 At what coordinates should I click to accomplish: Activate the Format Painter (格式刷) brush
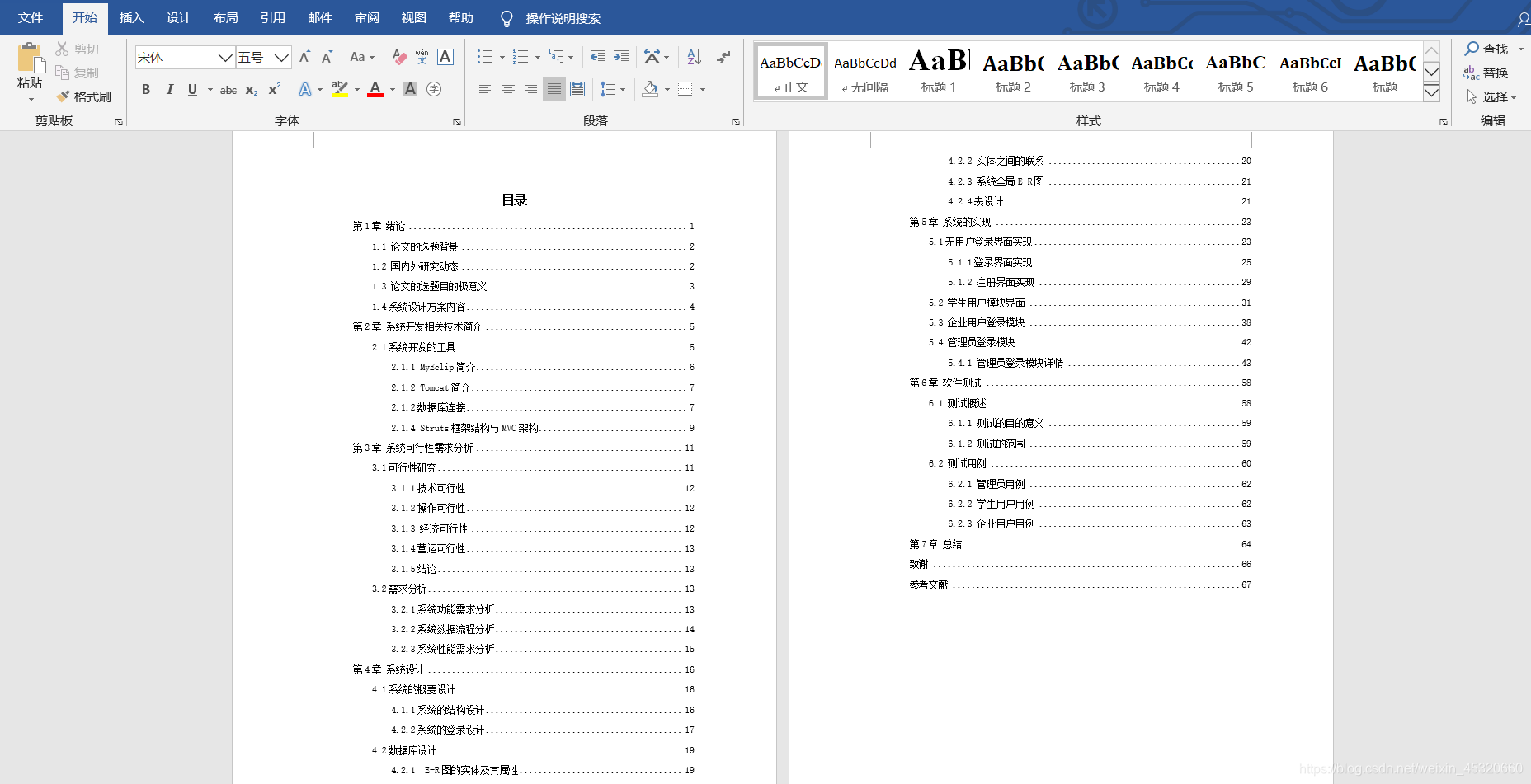click(x=63, y=96)
